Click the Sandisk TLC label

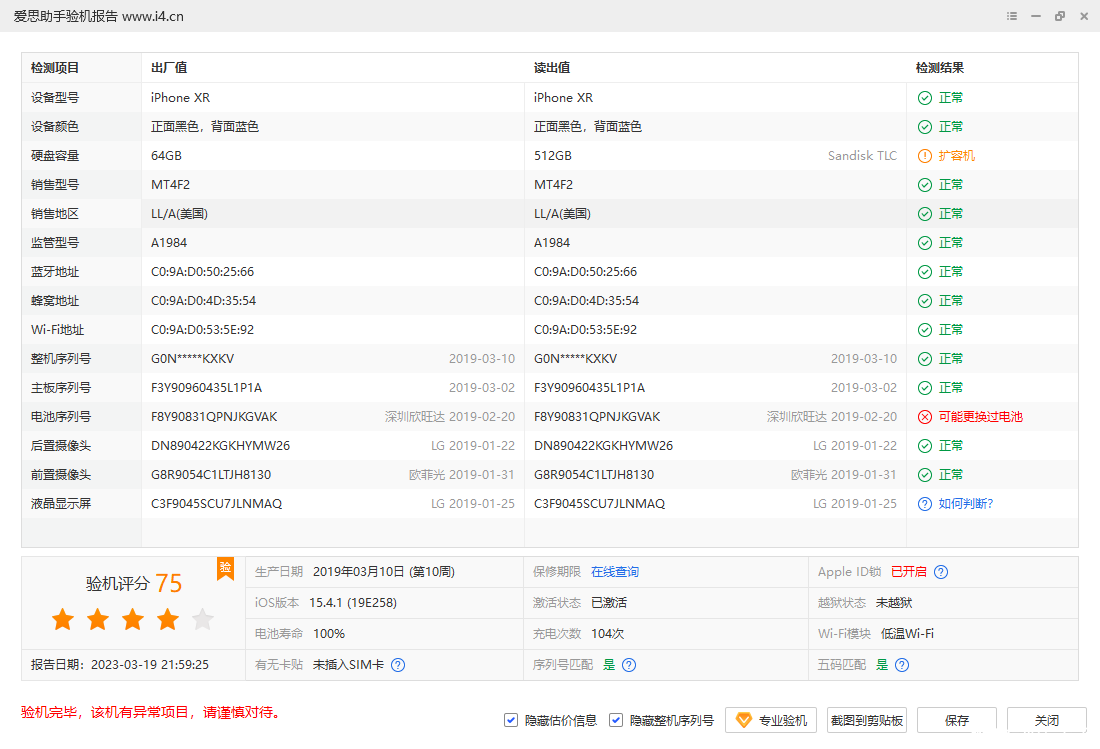[862, 156]
